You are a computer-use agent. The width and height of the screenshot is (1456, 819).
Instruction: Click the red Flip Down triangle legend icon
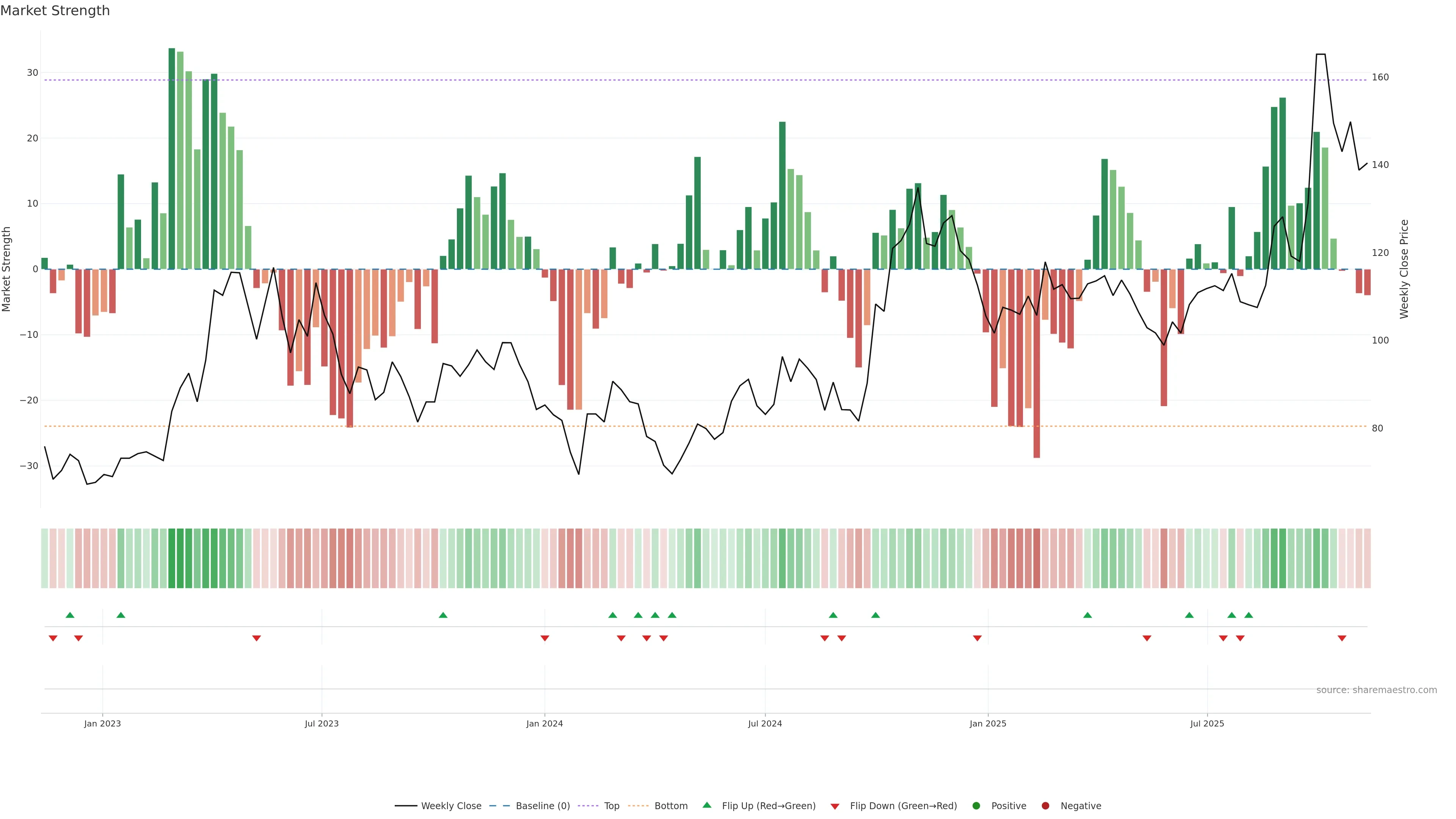click(835, 806)
